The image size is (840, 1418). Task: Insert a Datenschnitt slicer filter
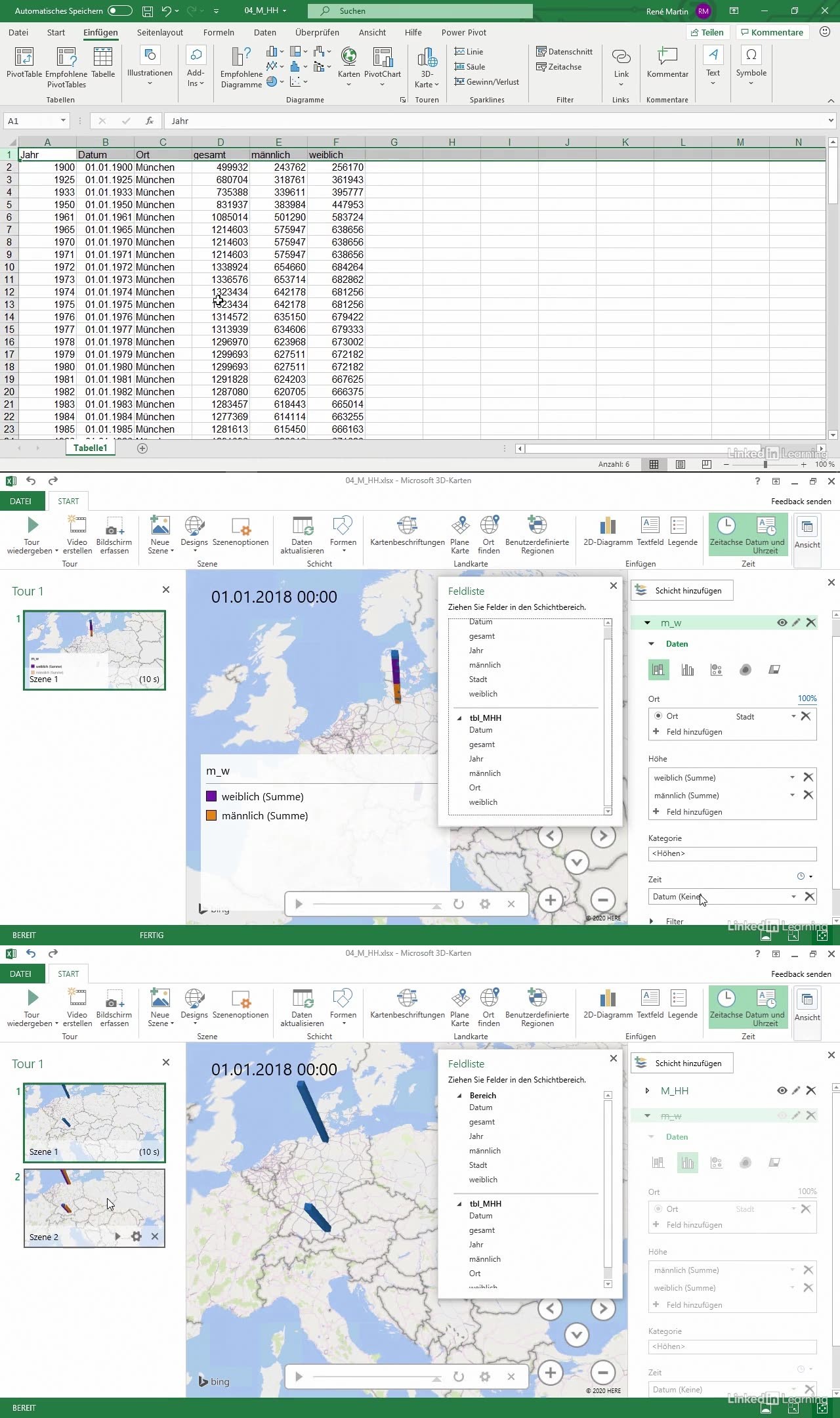tap(564, 52)
